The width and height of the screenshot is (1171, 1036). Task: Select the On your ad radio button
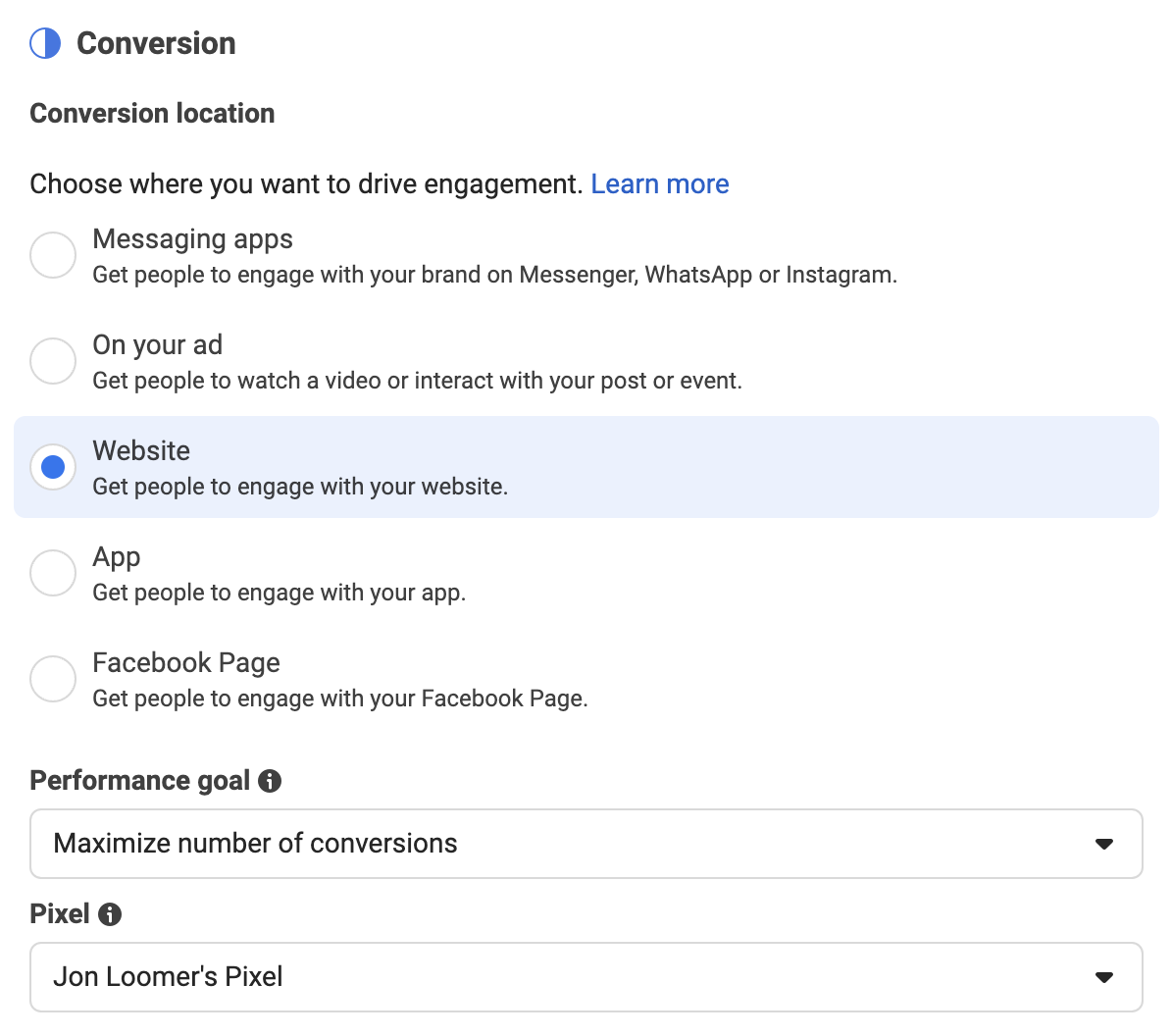click(x=53, y=361)
